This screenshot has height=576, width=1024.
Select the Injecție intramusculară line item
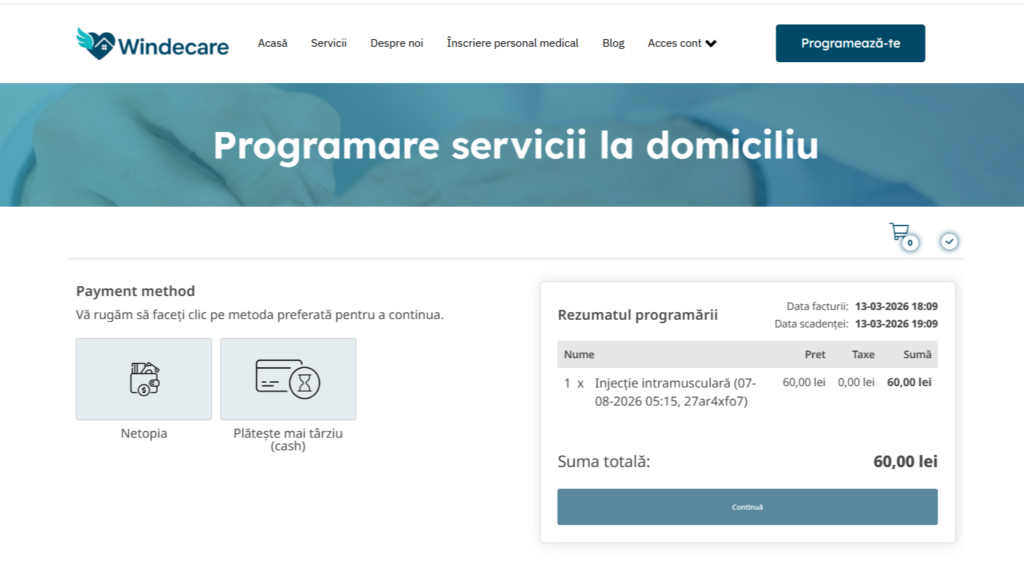(675, 391)
